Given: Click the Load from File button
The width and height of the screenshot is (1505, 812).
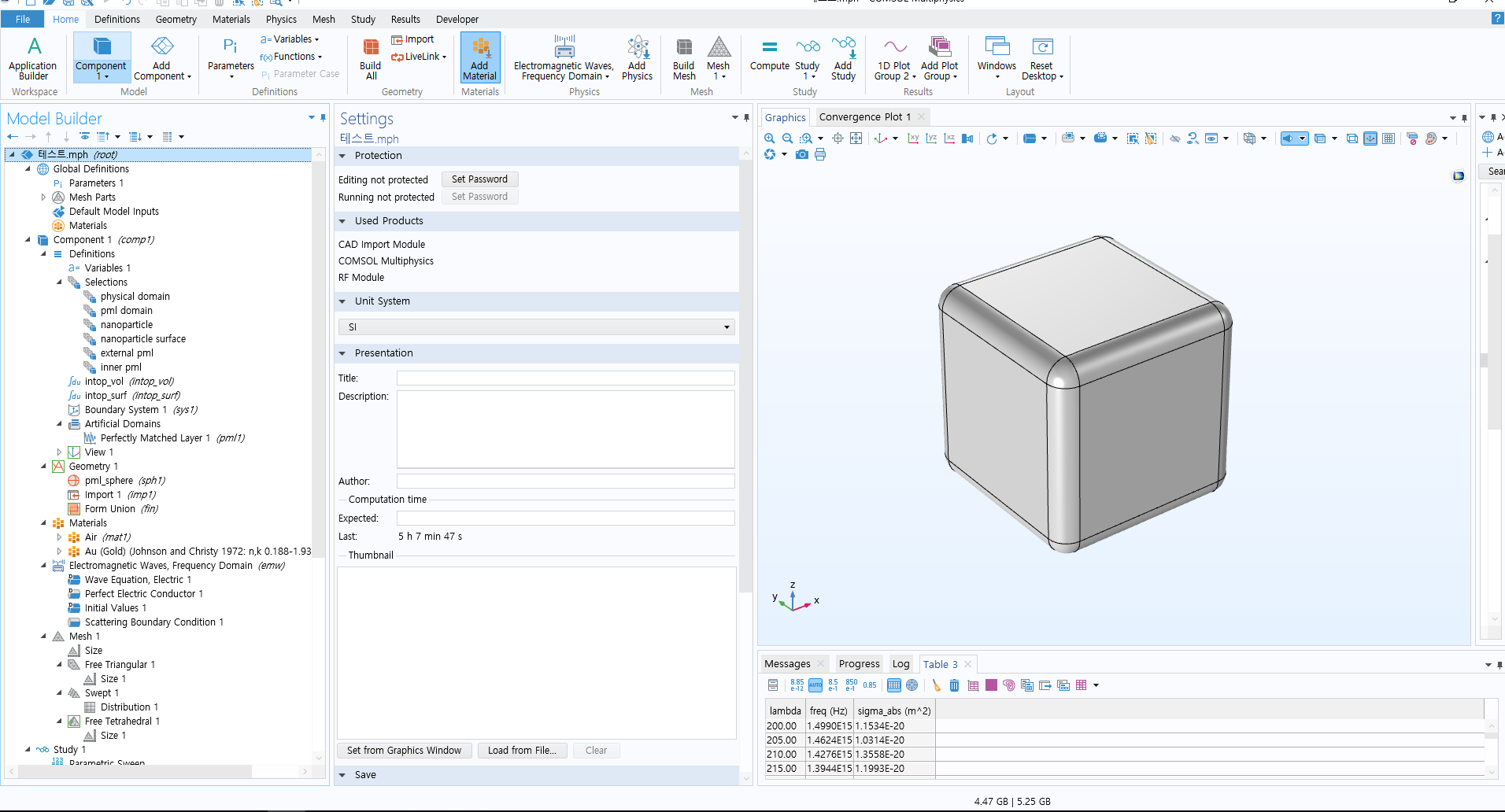Looking at the screenshot, I should pos(522,751).
